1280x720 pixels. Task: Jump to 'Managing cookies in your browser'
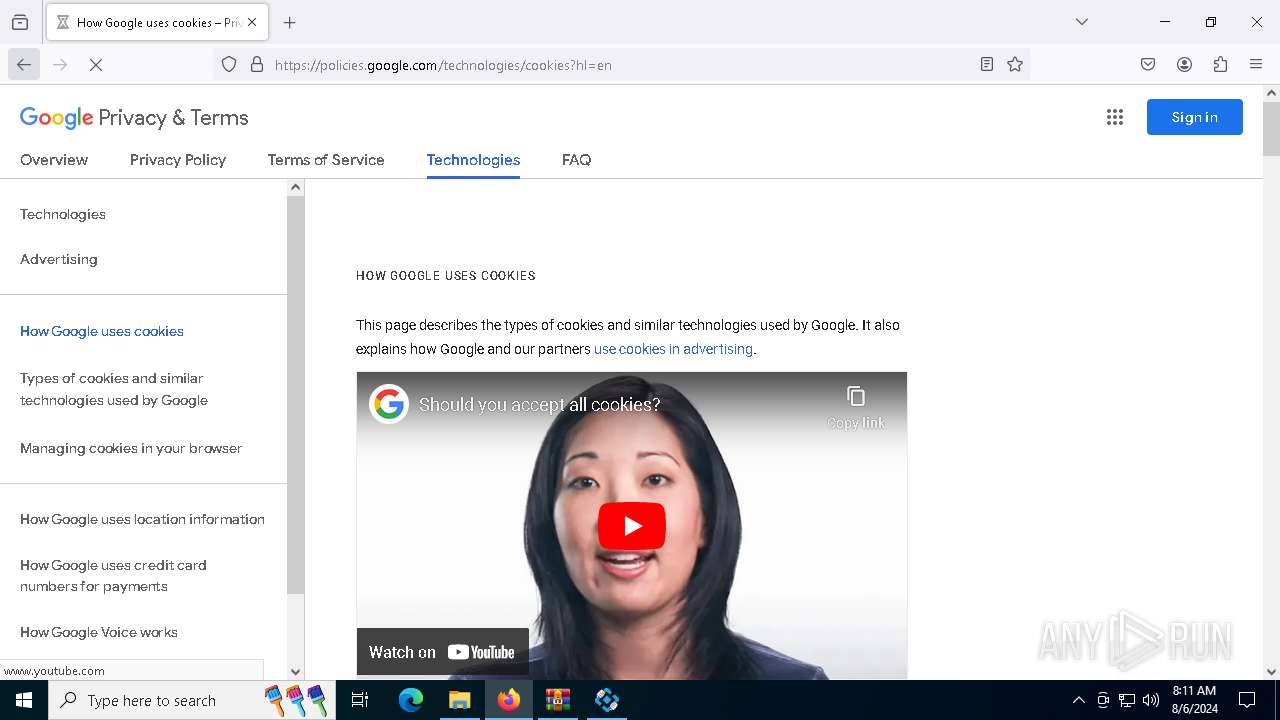(x=131, y=448)
